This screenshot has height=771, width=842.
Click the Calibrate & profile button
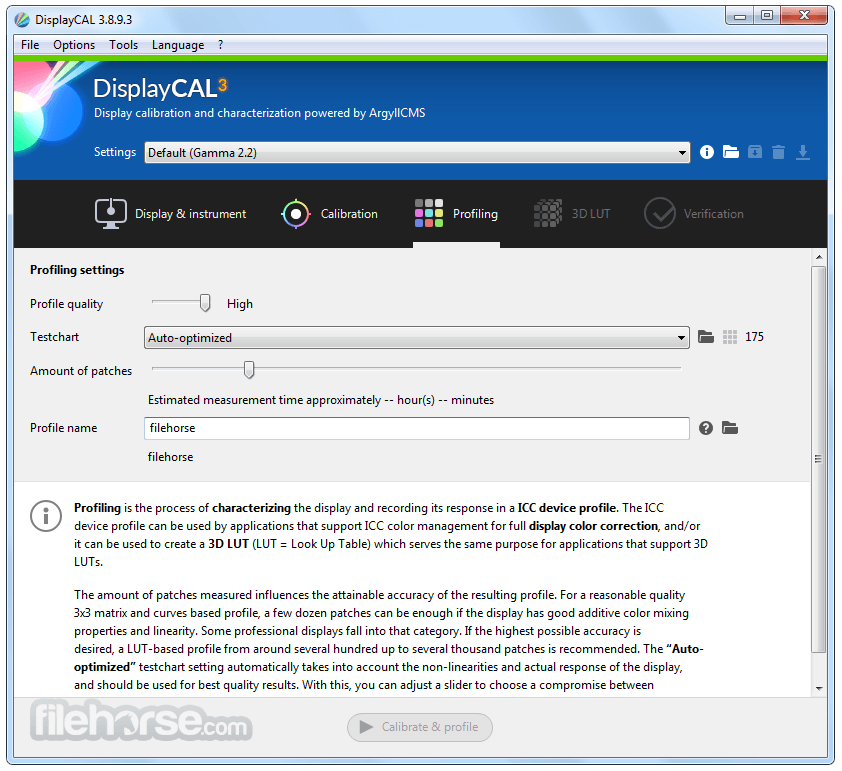tap(419, 727)
